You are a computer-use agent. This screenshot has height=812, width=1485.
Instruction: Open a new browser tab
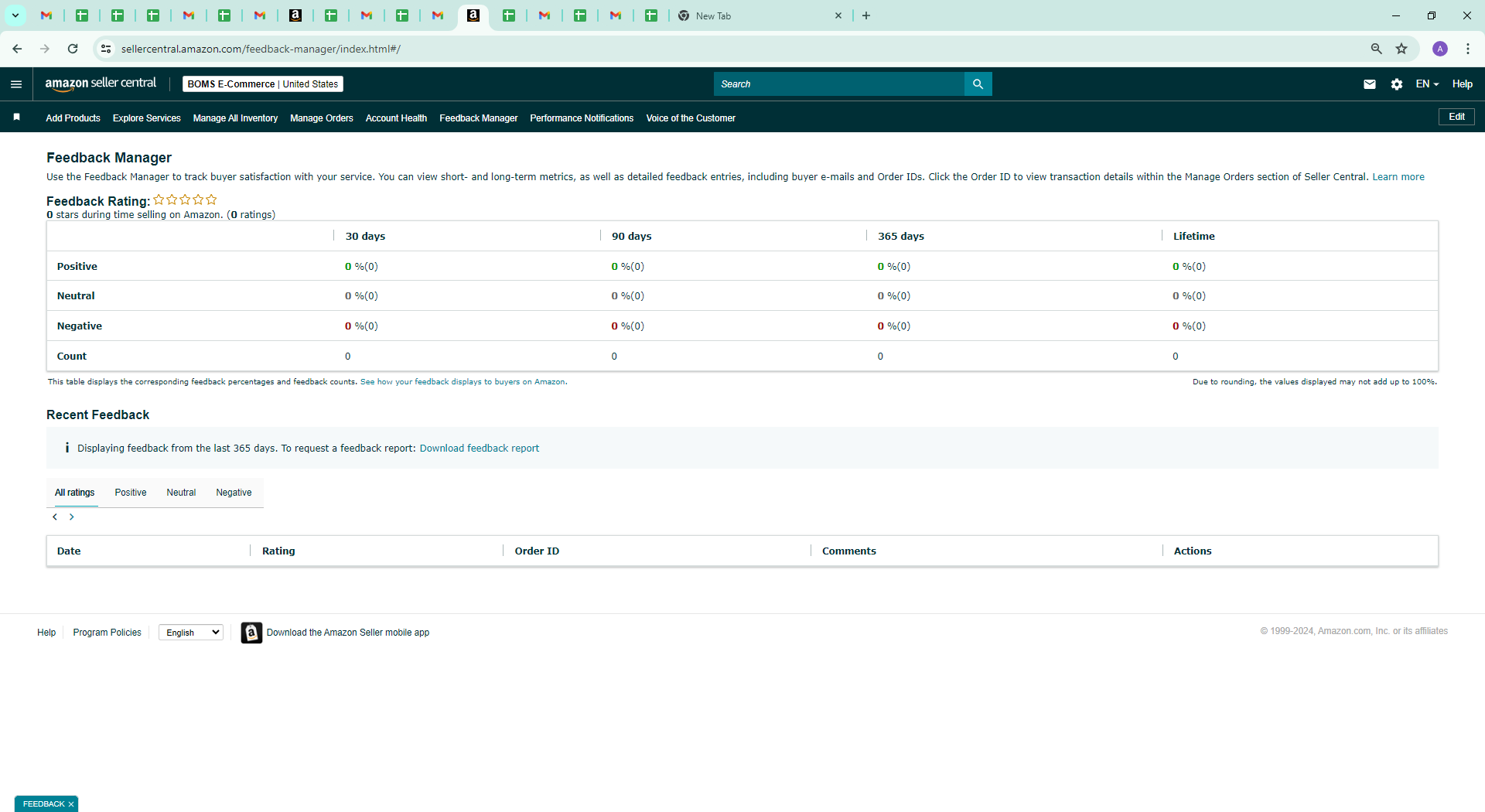[x=866, y=15]
